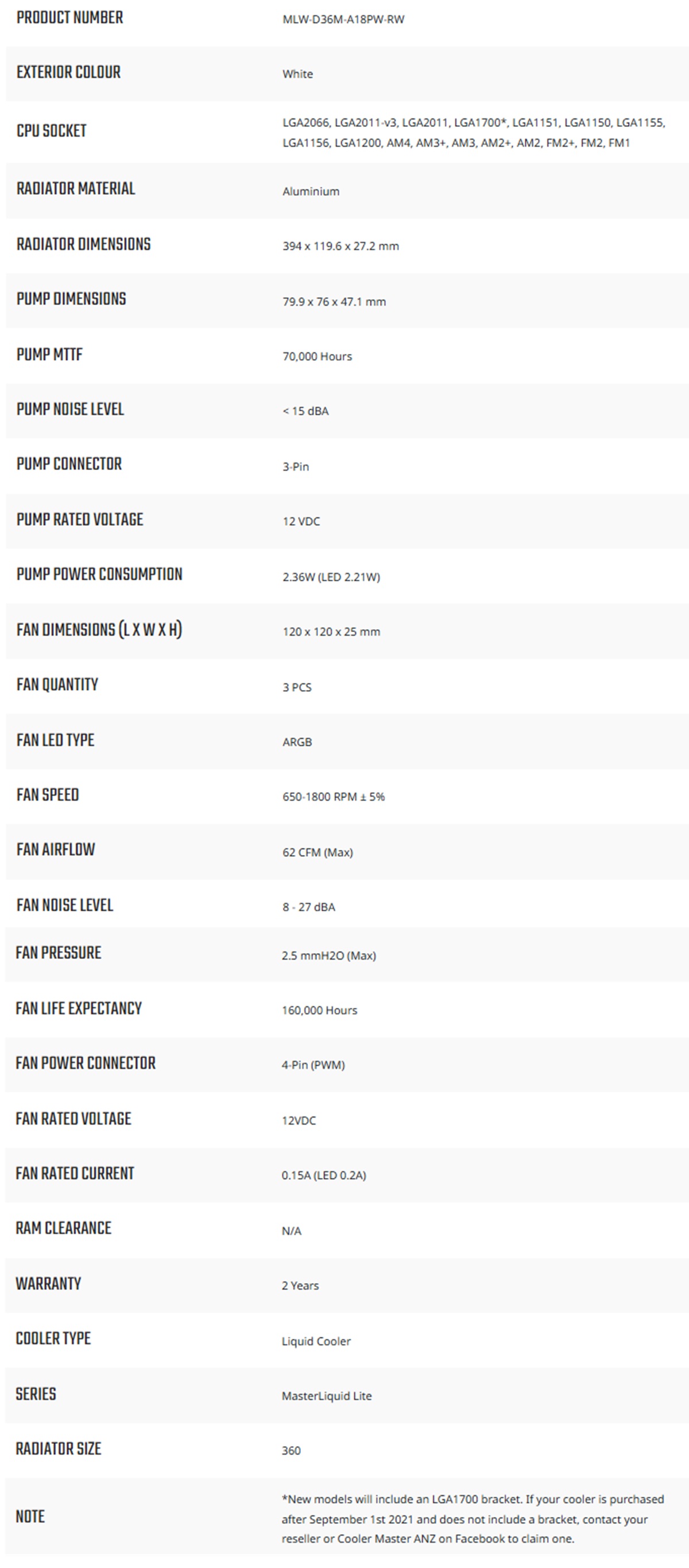Click the Pump Dimensions value text
Viewport: 689px width, 1568px height.
coord(334,302)
